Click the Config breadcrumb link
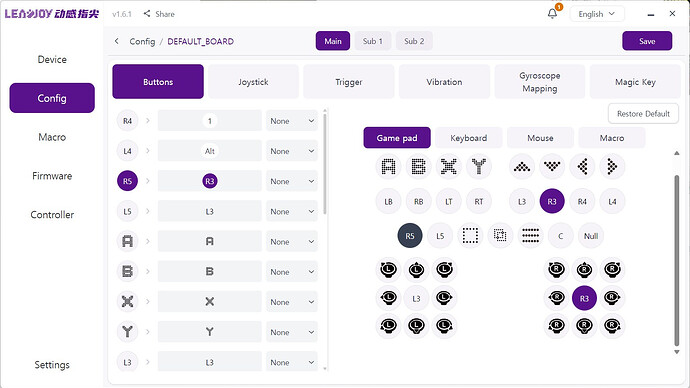Image resolution: width=690 pixels, height=388 pixels. click(142, 41)
